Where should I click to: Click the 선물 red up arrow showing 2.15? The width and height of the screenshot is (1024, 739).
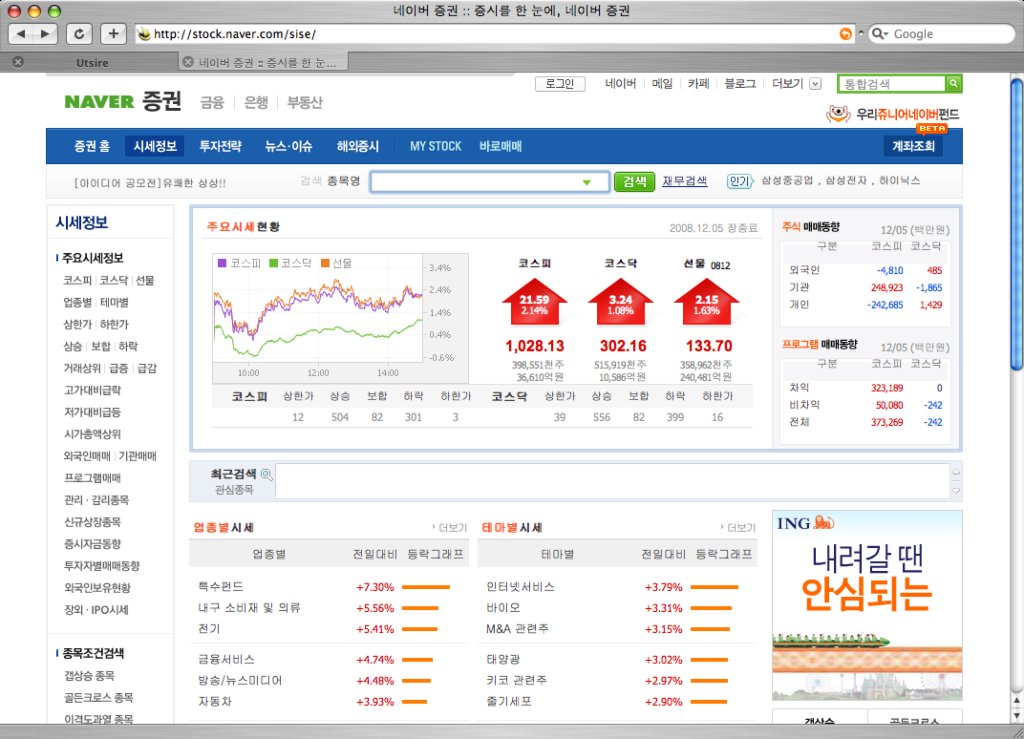point(707,302)
